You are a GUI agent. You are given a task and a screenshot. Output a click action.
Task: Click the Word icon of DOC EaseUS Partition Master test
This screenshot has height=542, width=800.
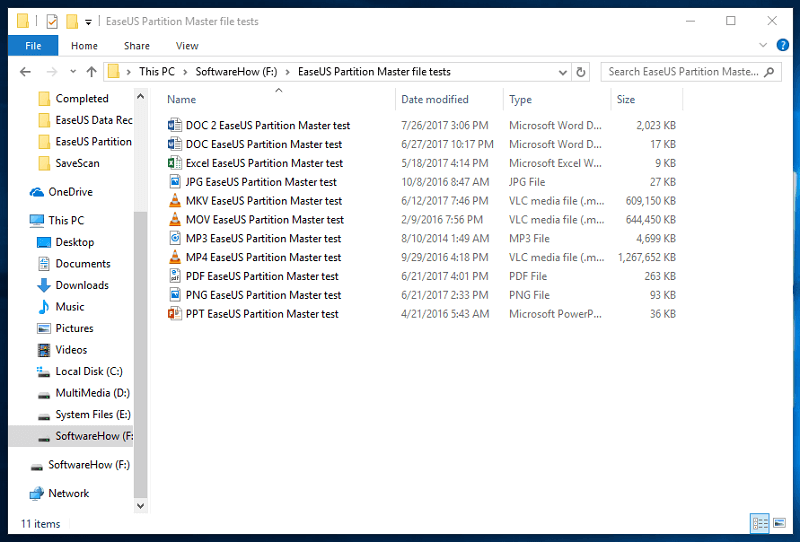174,144
